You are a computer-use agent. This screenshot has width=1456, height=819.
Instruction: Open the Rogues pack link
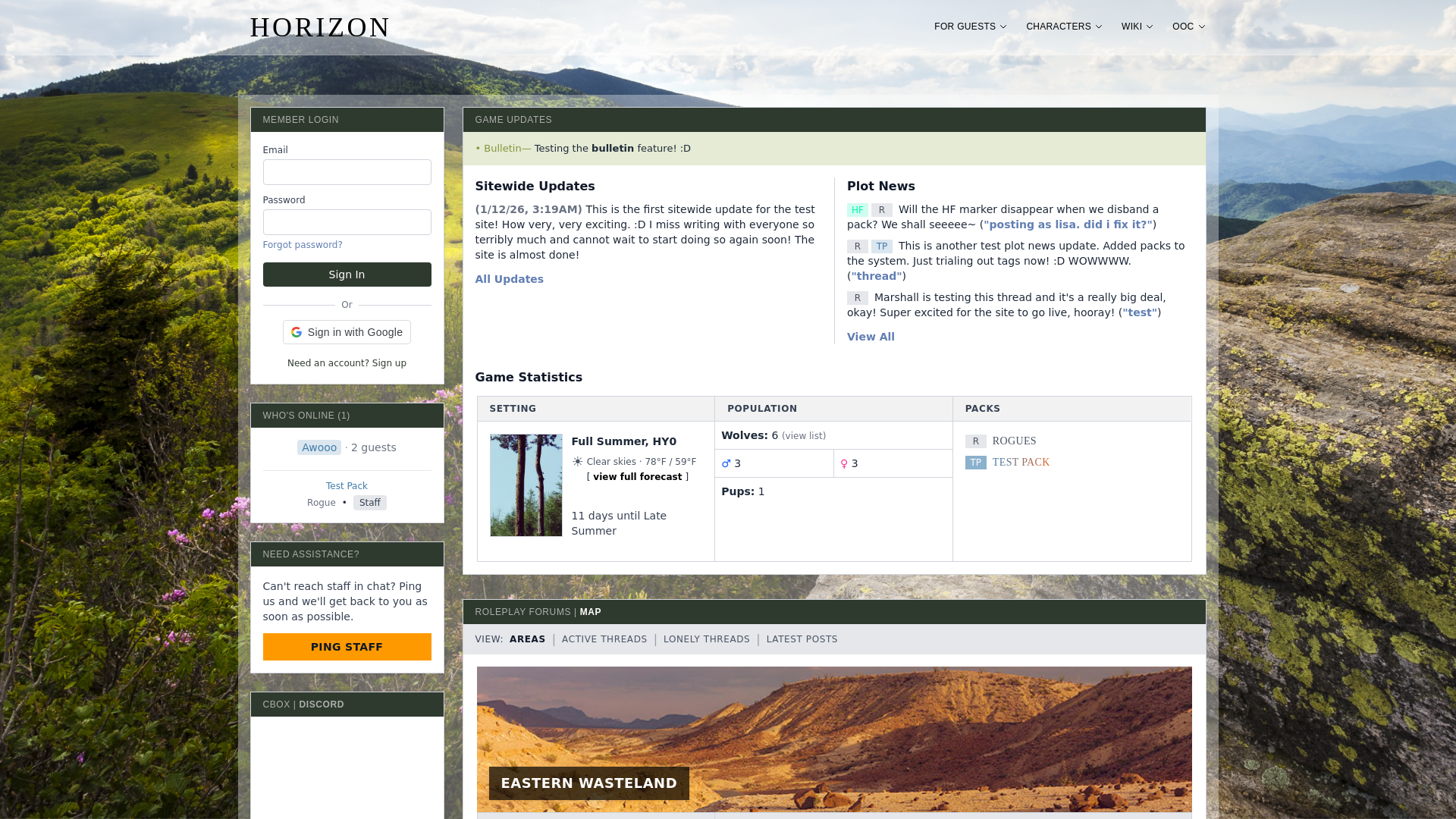1014,441
